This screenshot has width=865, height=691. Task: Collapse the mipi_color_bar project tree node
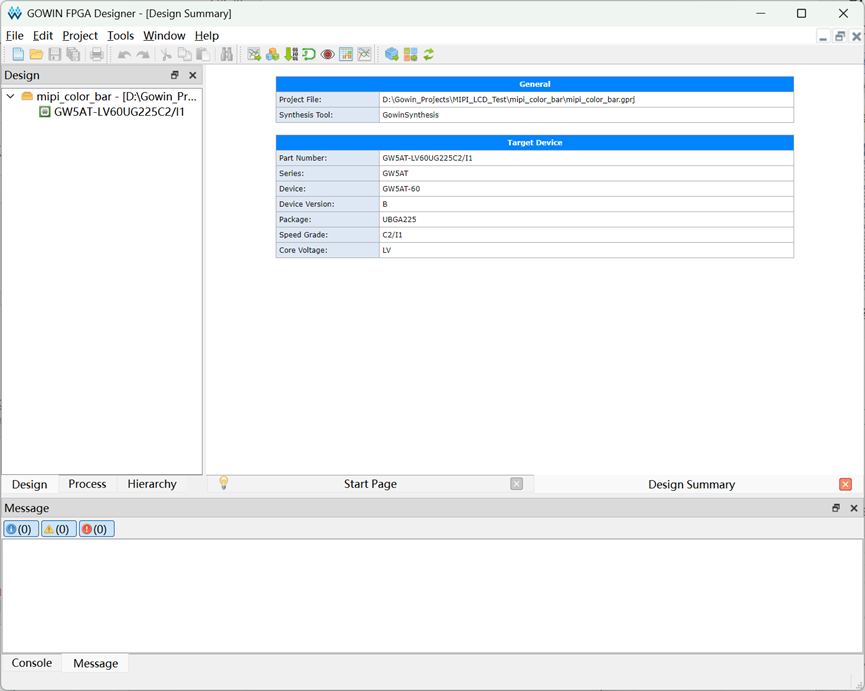10,97
